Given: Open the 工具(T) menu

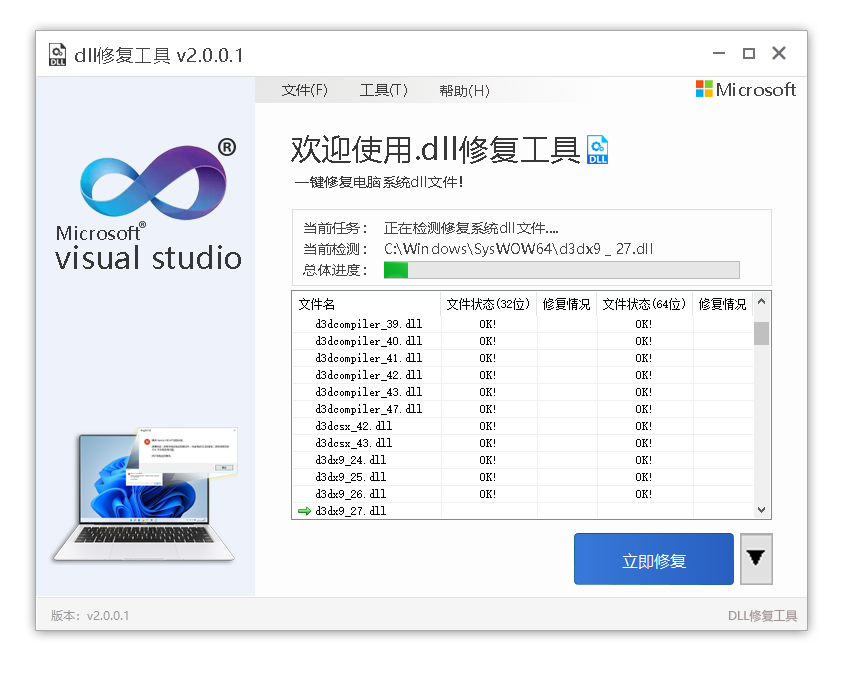Looking at the screenshot, I should pyautogui.click(x=383, y=90).
